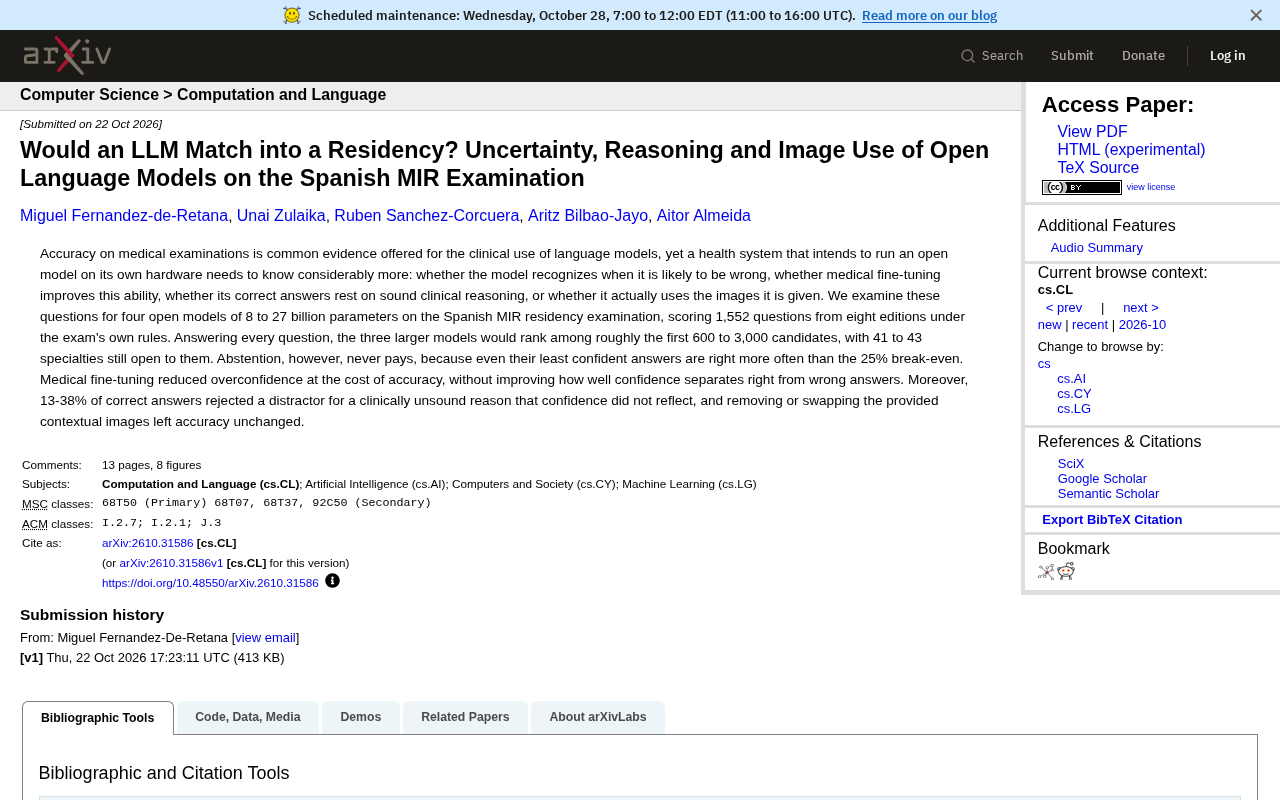Screen dimensions: 1280x800
Task: Click the search magnifier icon
Action: (968, 56)
